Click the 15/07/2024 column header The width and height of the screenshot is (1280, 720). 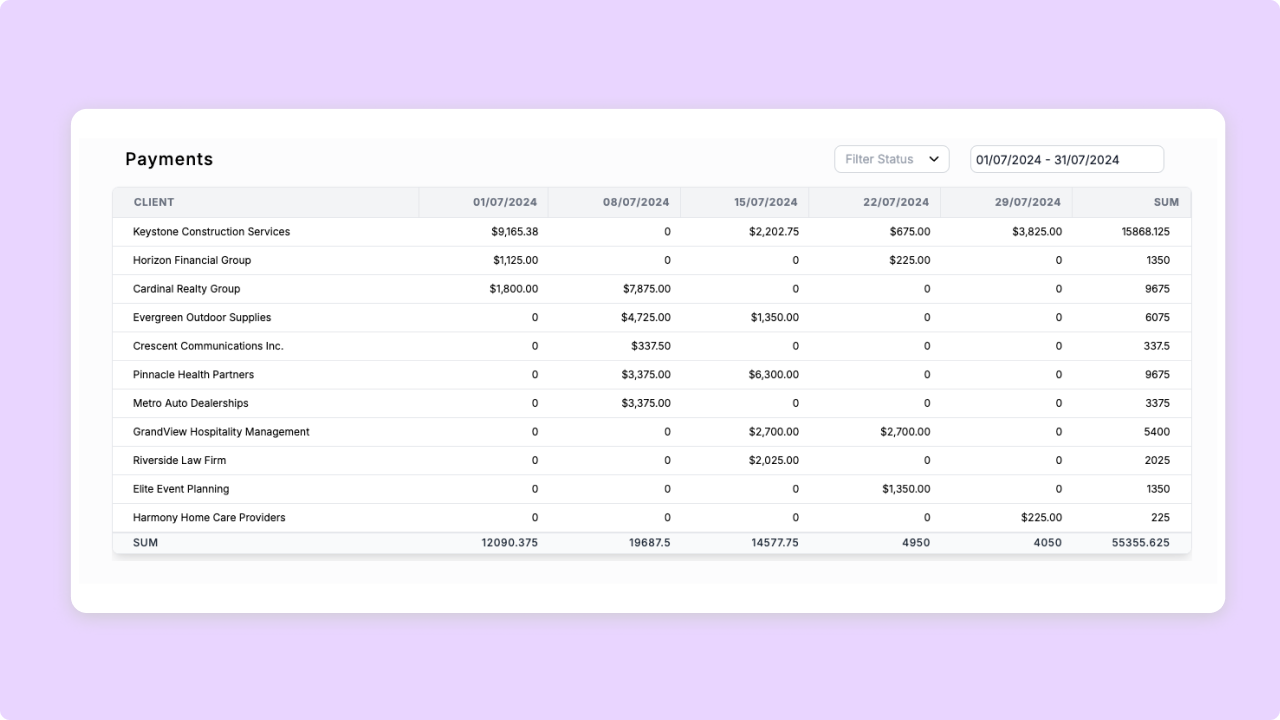click(x=765, y=202)
